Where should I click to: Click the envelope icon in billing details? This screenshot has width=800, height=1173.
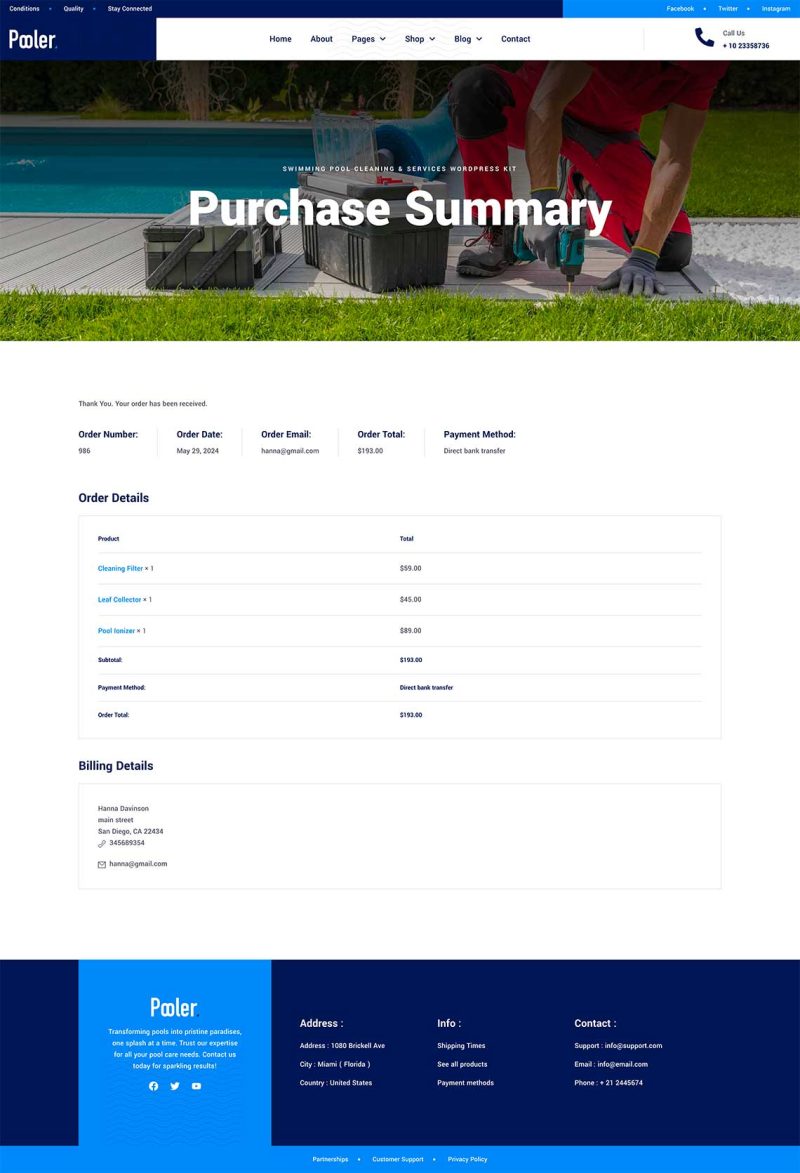[102, 864]
